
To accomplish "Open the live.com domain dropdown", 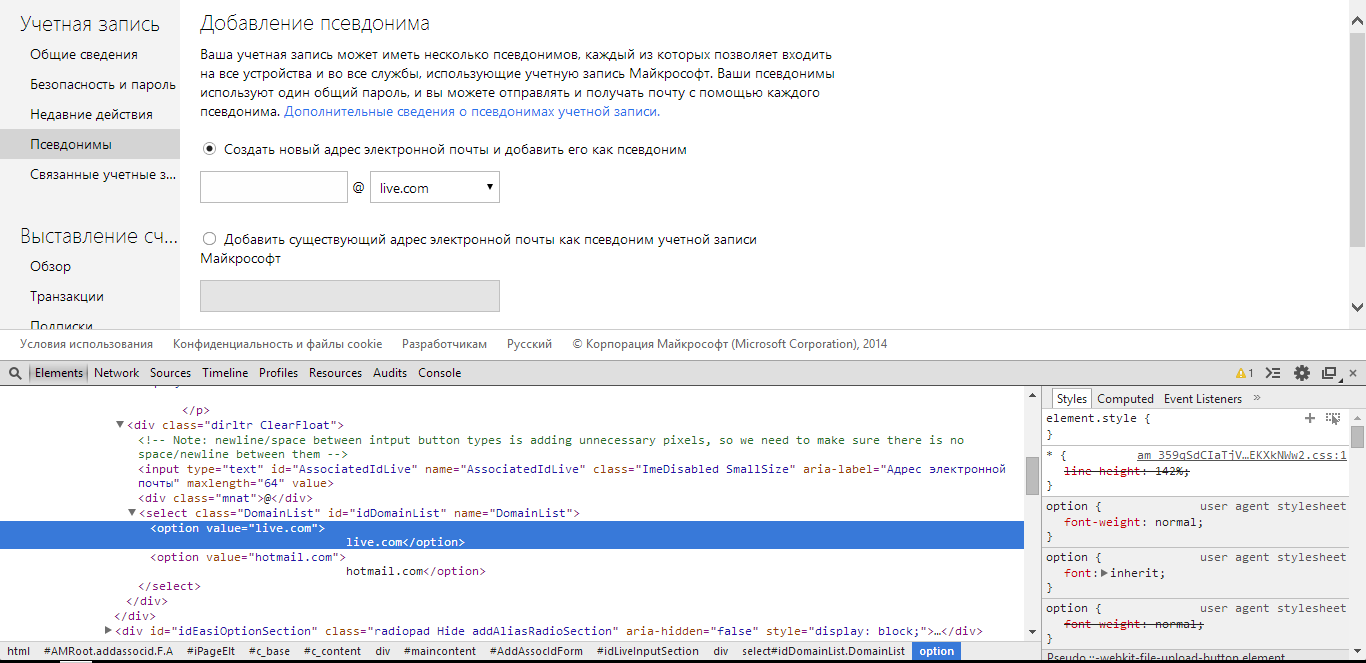I will coord(435,187).
